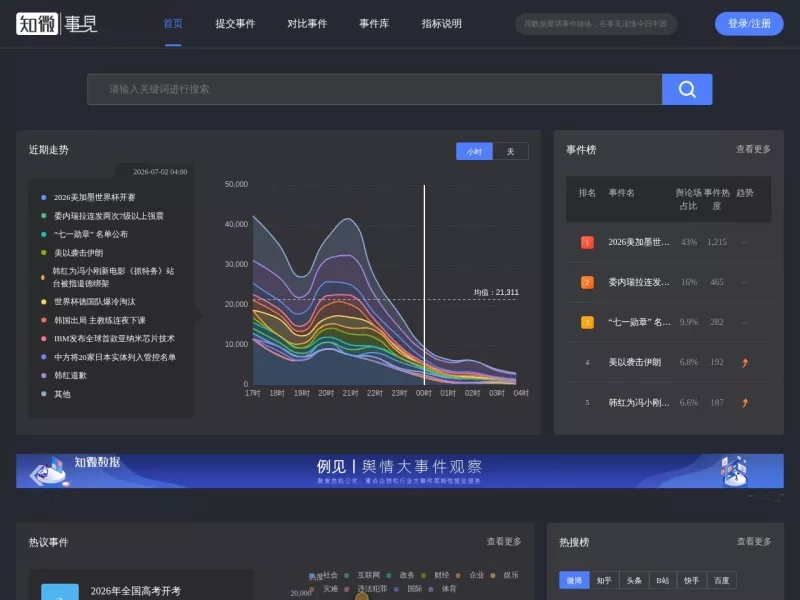Image resolution: width=800 pixels, height=600 pixels.
Task: Click 查看更多 in 热议事件 panel
Action: pos(504,541)
